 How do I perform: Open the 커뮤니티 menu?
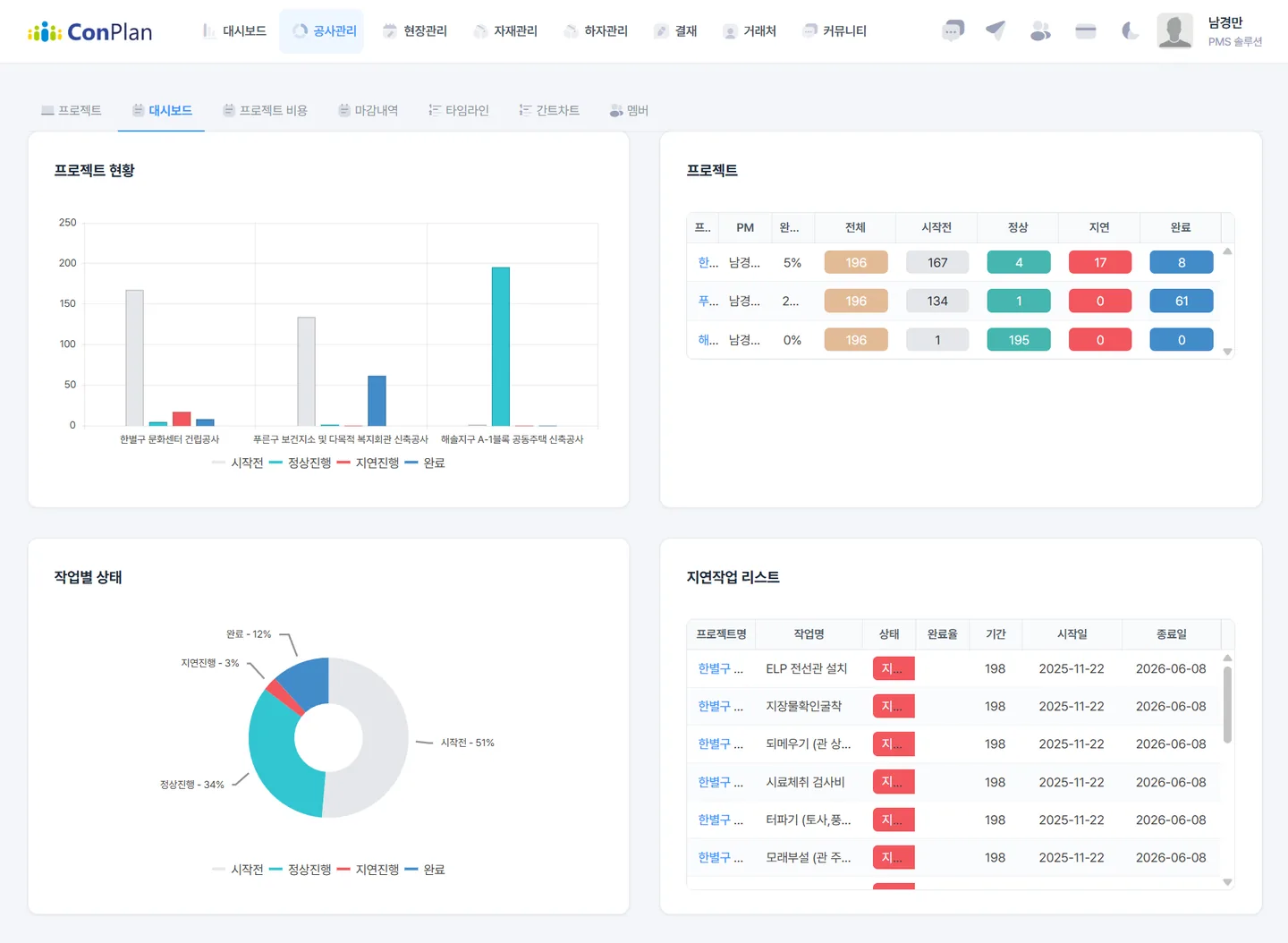coord(834,31)
